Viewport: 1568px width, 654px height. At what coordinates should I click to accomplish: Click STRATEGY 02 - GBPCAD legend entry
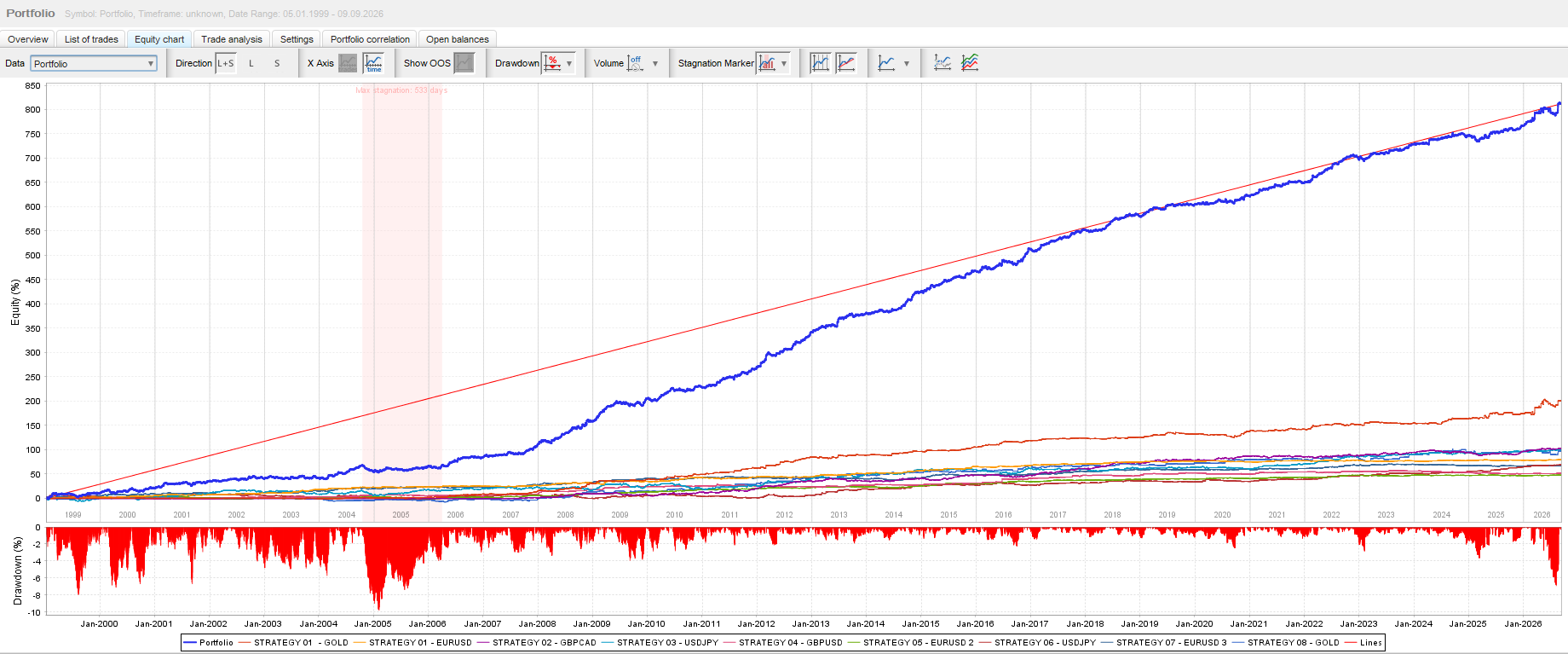click(537, 643)
